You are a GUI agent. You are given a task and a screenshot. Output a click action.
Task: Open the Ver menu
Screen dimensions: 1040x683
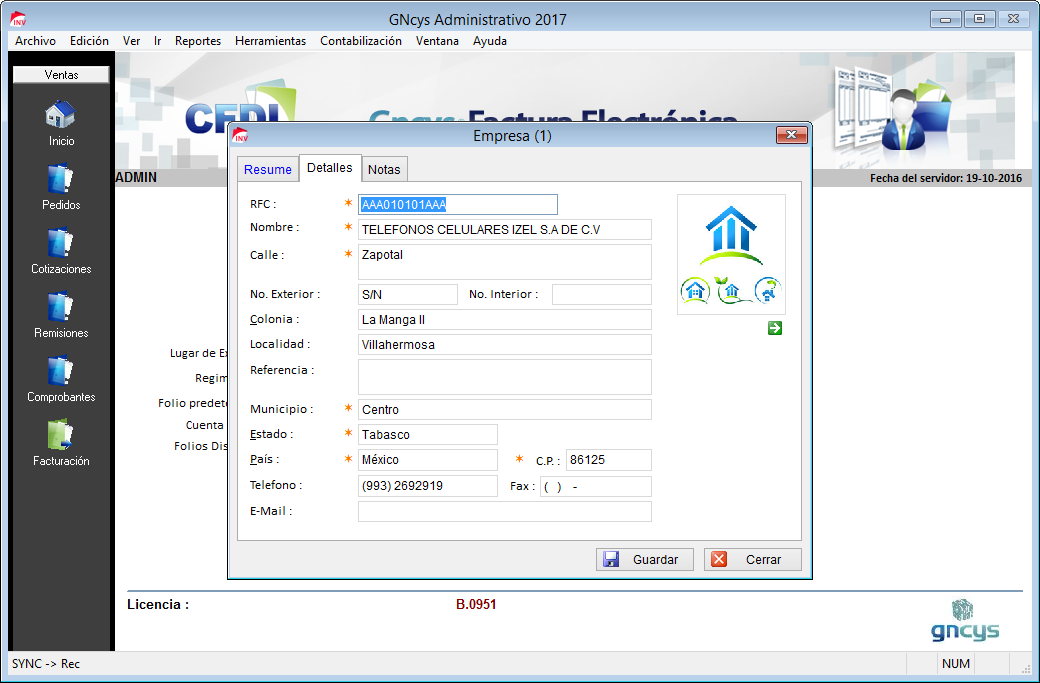pos(131,41)
